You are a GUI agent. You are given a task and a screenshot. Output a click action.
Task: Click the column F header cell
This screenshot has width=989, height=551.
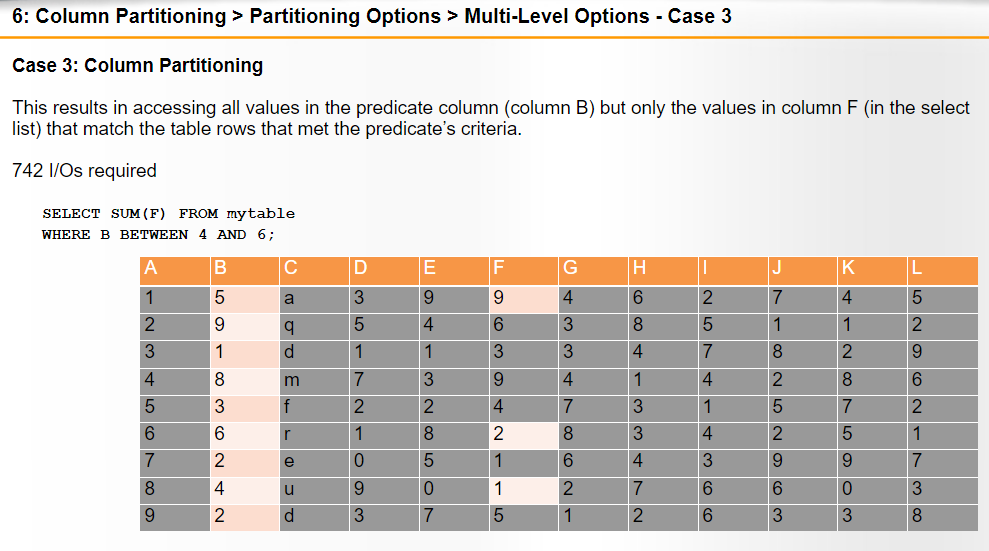pyautogui.click(x=523, y=270)
